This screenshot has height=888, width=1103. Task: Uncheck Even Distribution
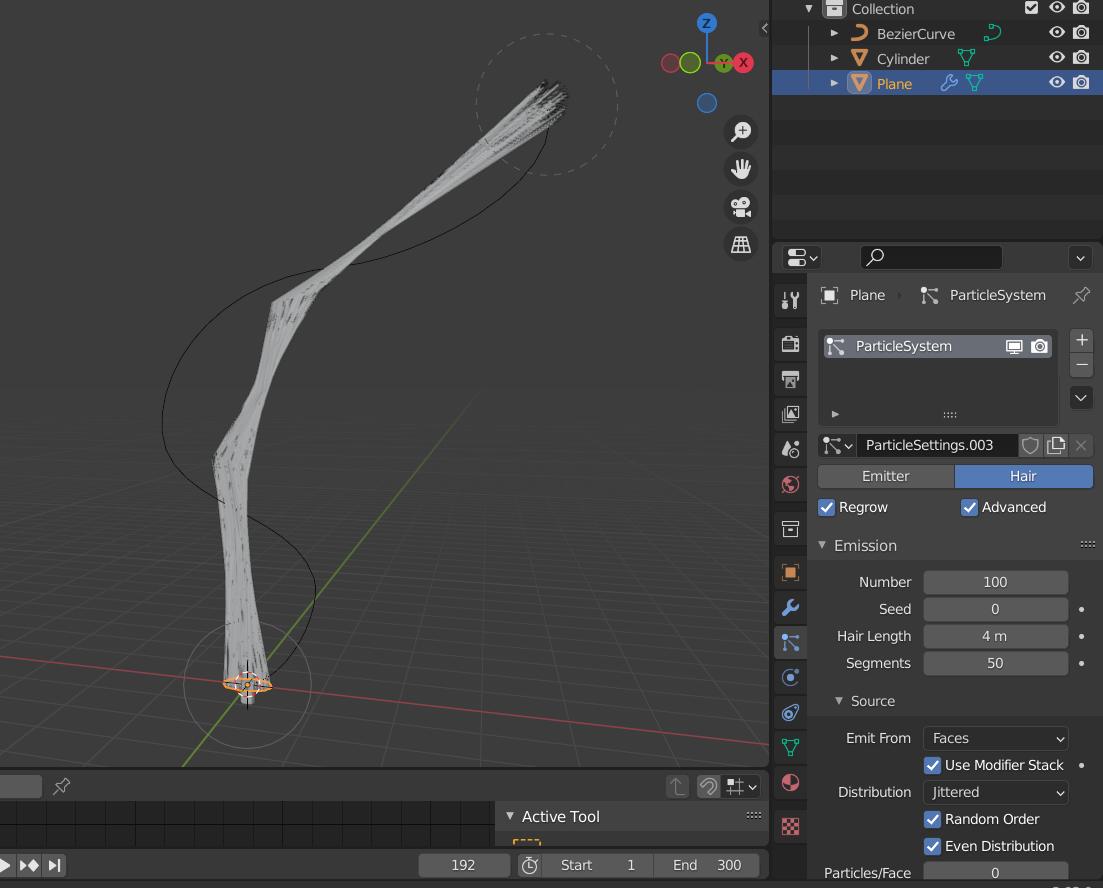click(932, 846)
